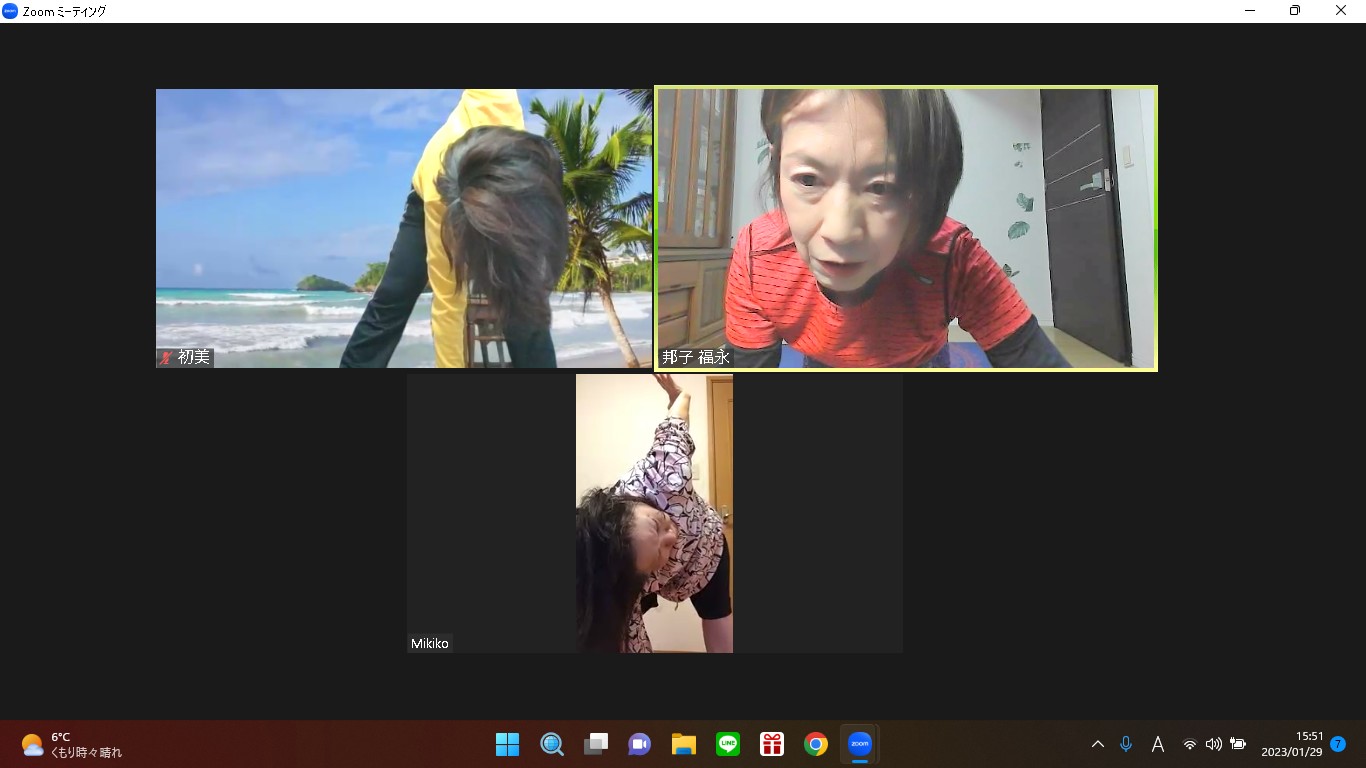This screenshot has height=768, width=1366.
Task: Open the Chat app on taskbar
Action: click(640, 744)
